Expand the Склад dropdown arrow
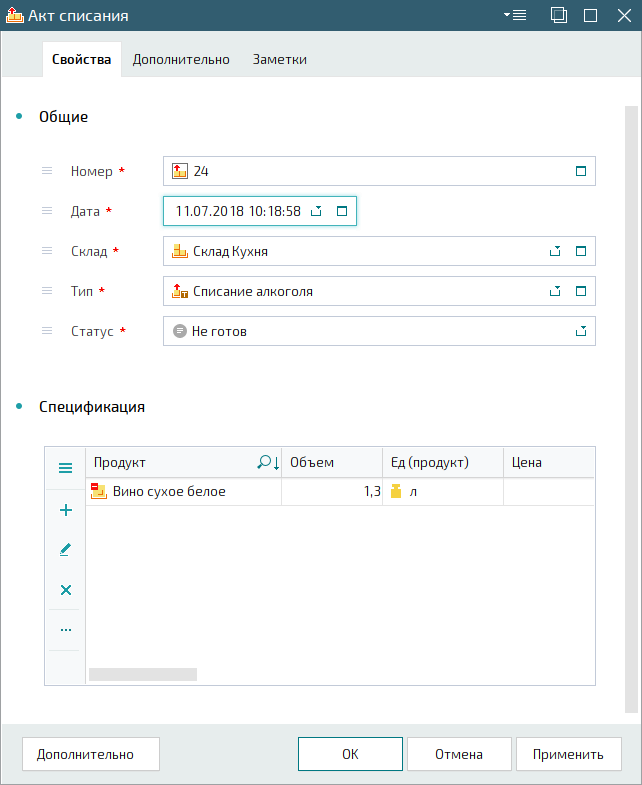The width and height of the screenshot is (642, 785). [555, 252]
